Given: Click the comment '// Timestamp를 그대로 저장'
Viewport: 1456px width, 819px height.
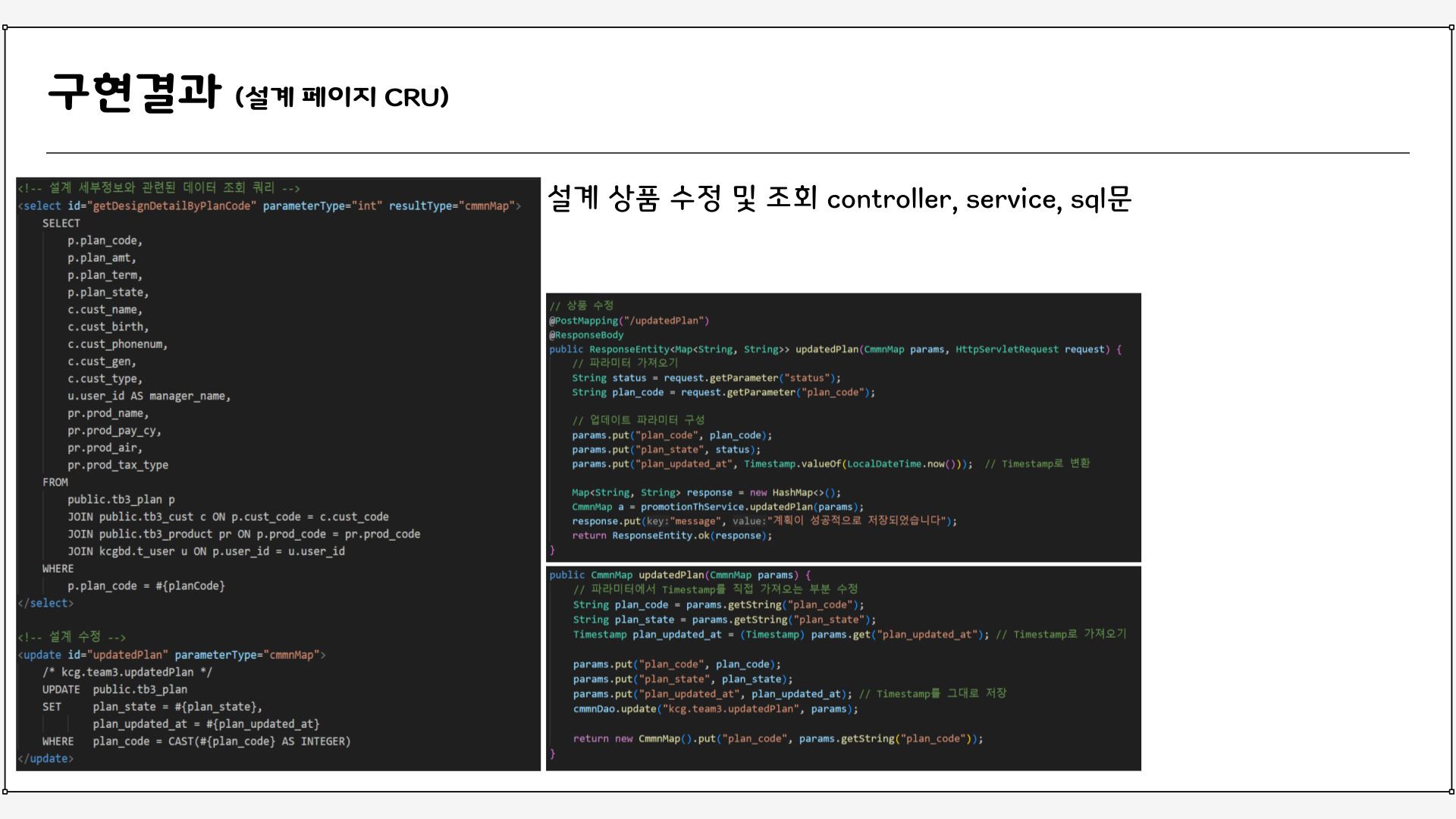Looking at the screenshot, I should (x=933, y=694).
